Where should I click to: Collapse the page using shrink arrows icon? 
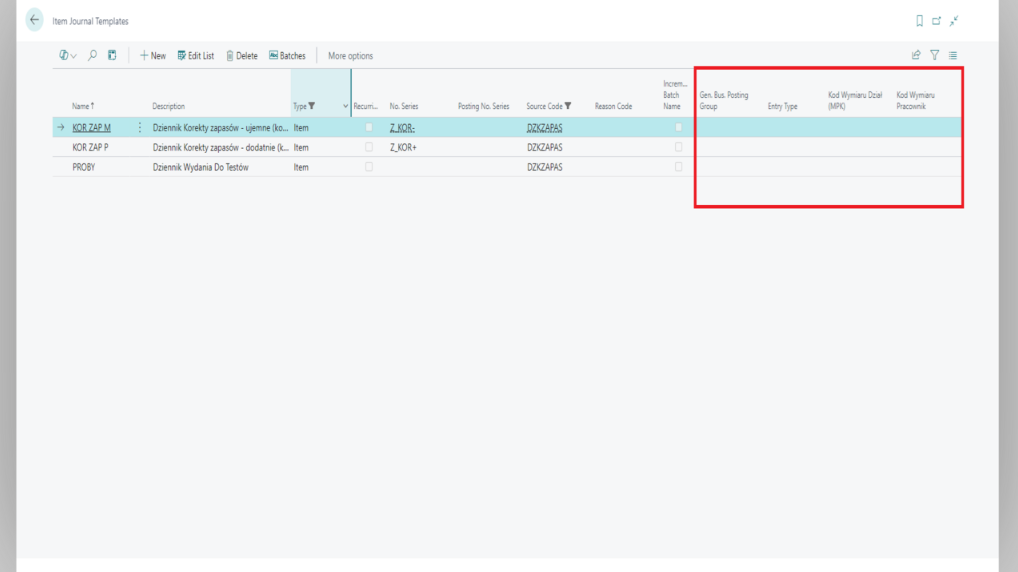point(955,21)
